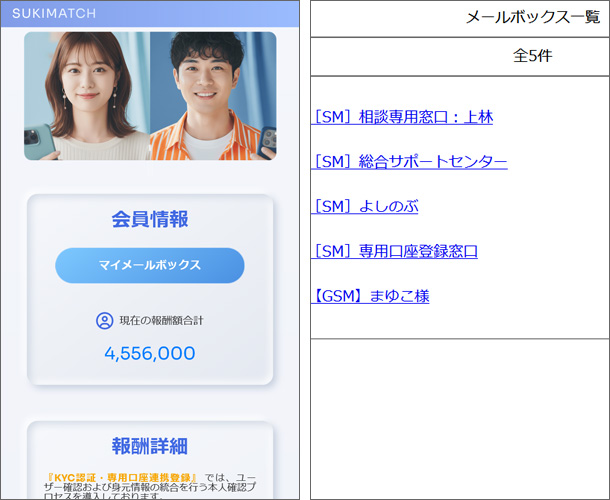610x500 pixels.
Task: Click the 報酬詳細 section heading
Action: tap(150, 446)
